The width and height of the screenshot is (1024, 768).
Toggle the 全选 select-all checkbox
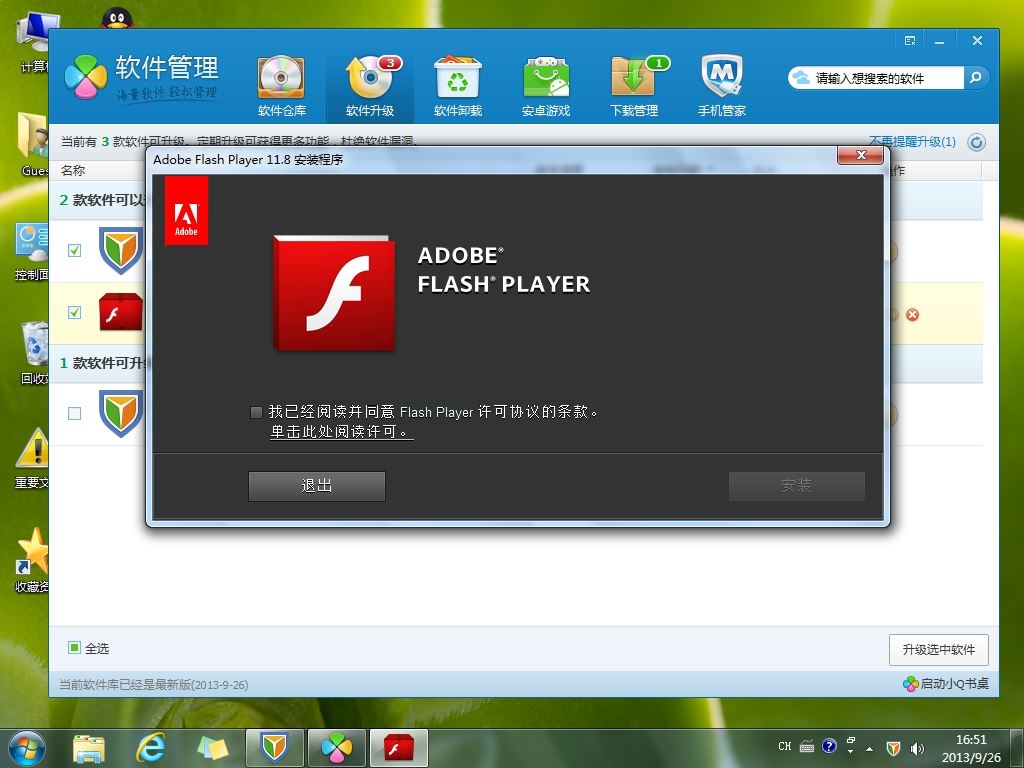coord(74,648)
